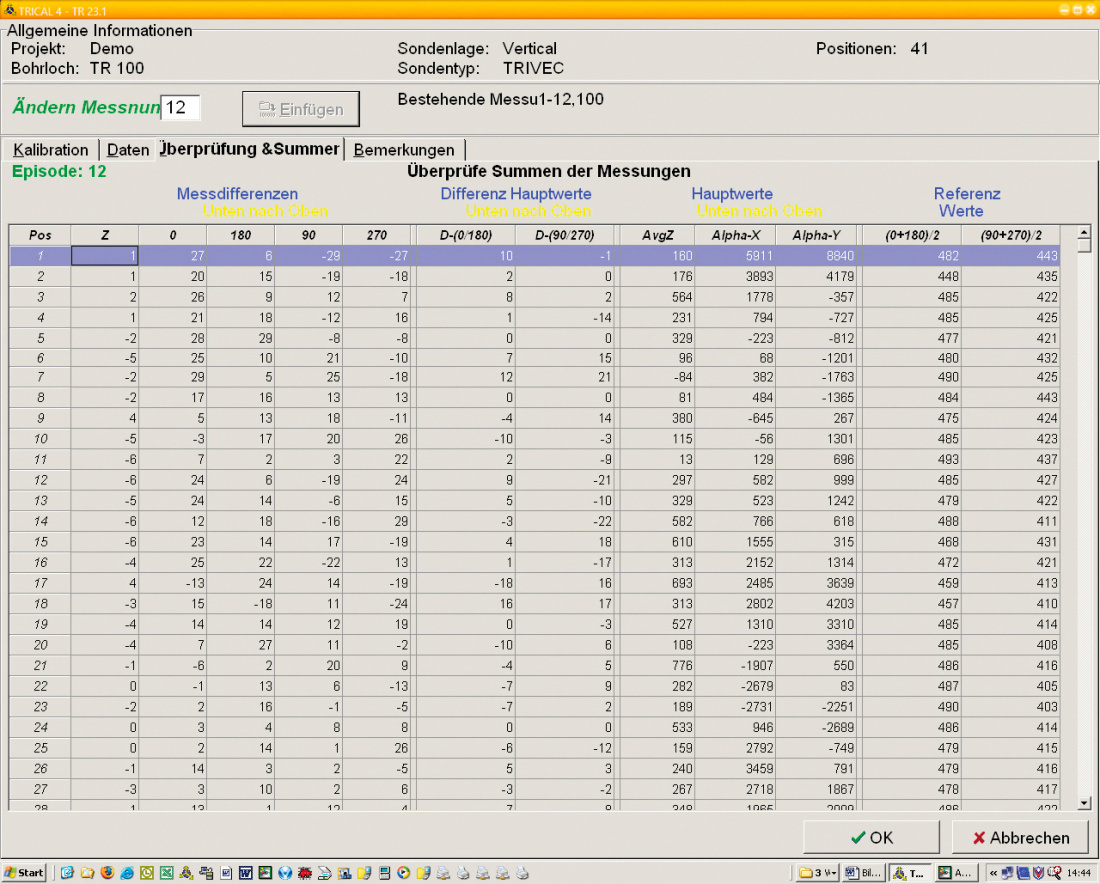Viewport: 1100px width, 884px height.
Task: Click the Z column header
Action: click(x=105, y=235)
